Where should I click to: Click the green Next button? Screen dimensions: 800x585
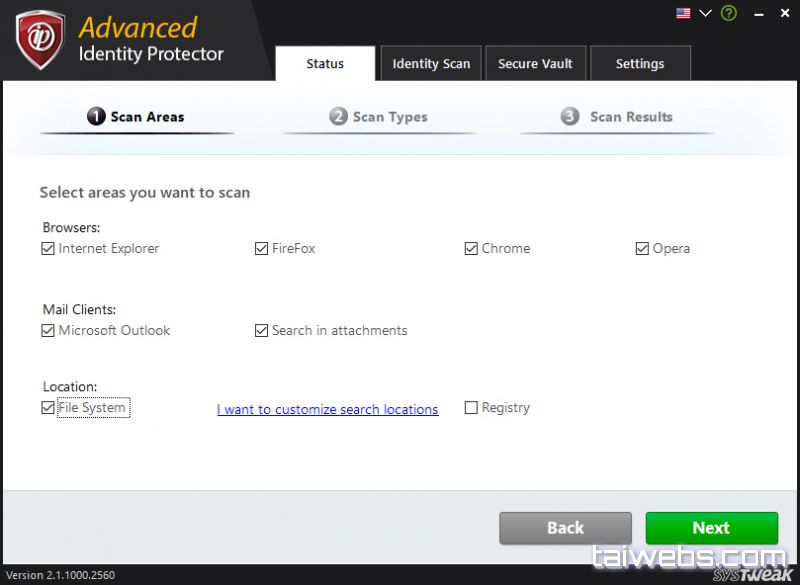pyautogui.click(x=711, y=528)
